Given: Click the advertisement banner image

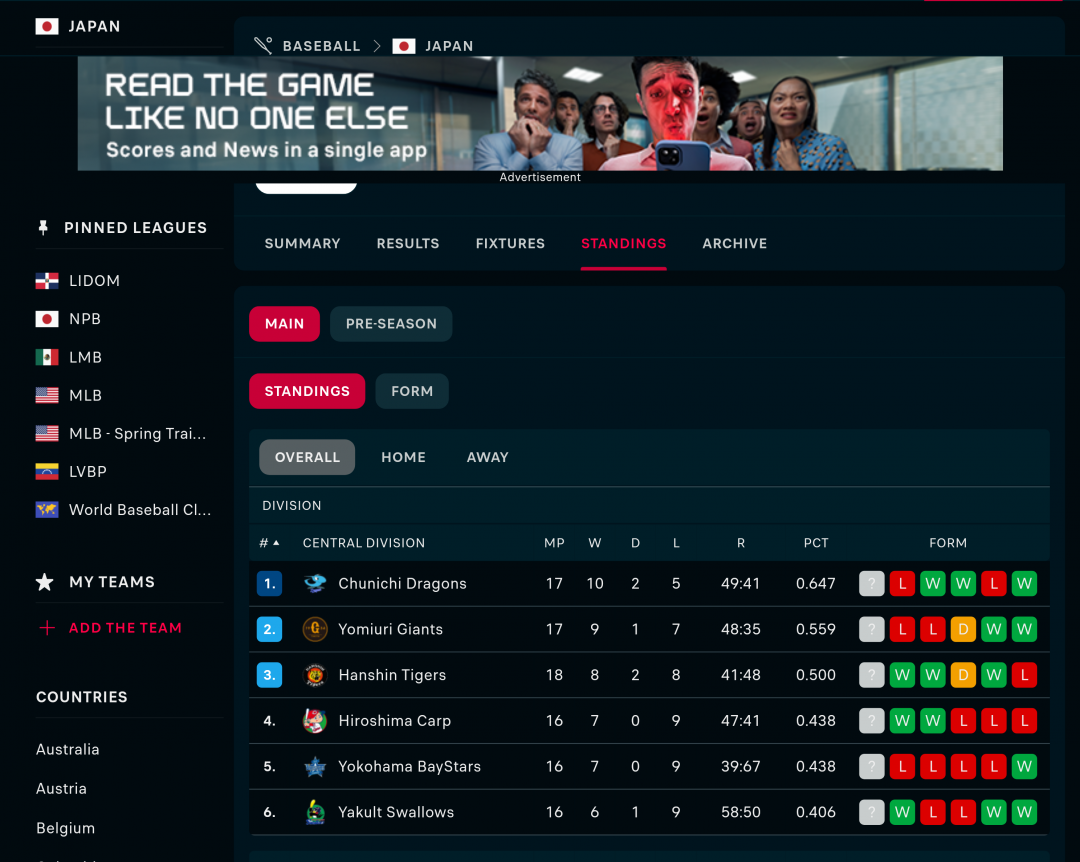Looking at the screenshot, I should click(x=540, y=113).
